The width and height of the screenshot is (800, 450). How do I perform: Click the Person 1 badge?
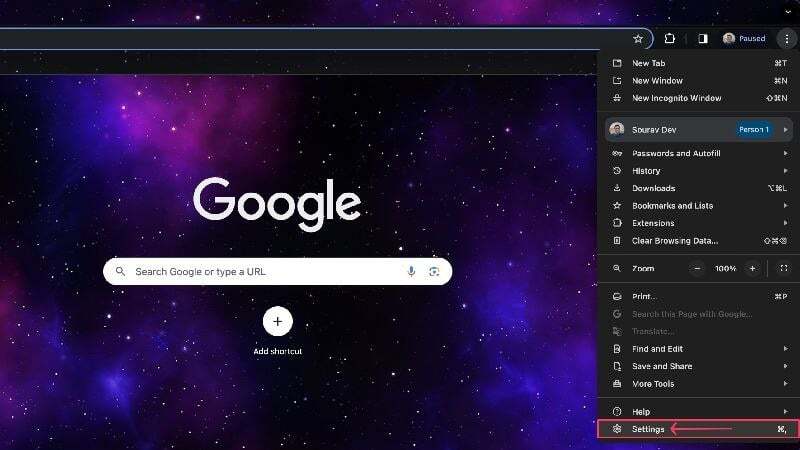(754, 130)
